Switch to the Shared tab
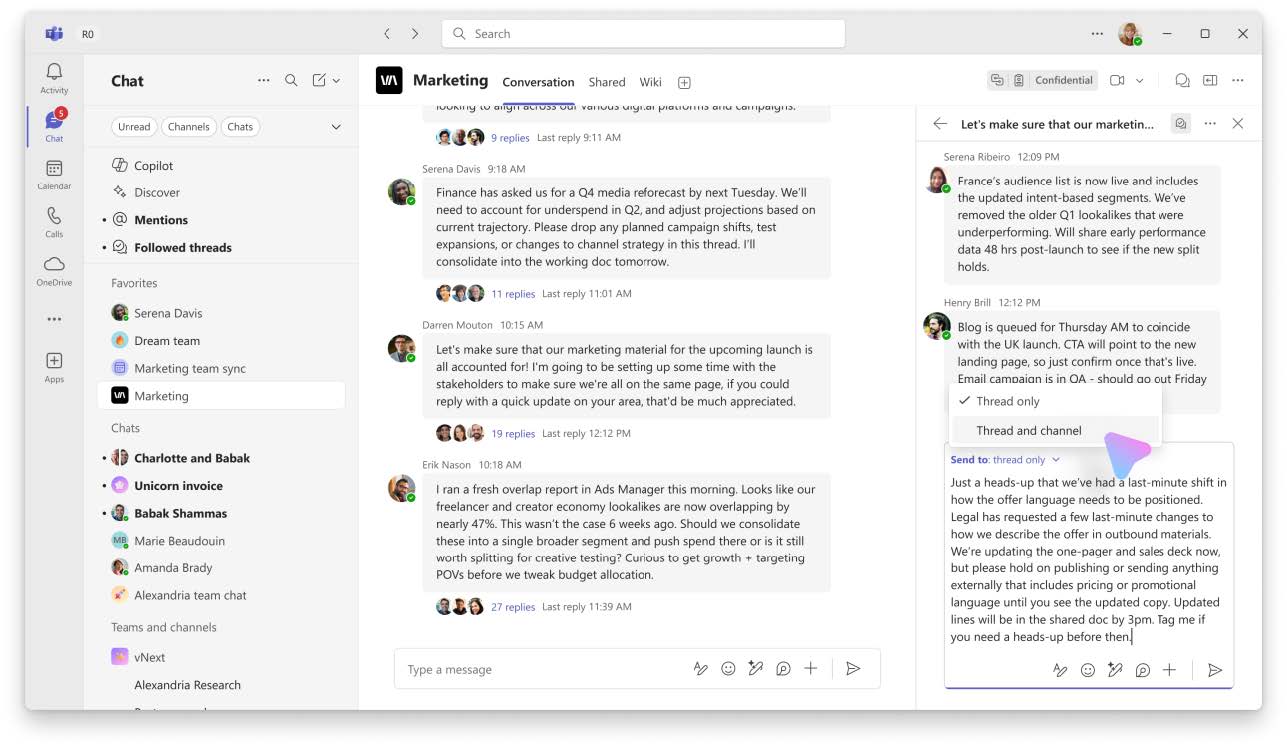This screenshot has width=1287, height=747. (x=607, y=82)
